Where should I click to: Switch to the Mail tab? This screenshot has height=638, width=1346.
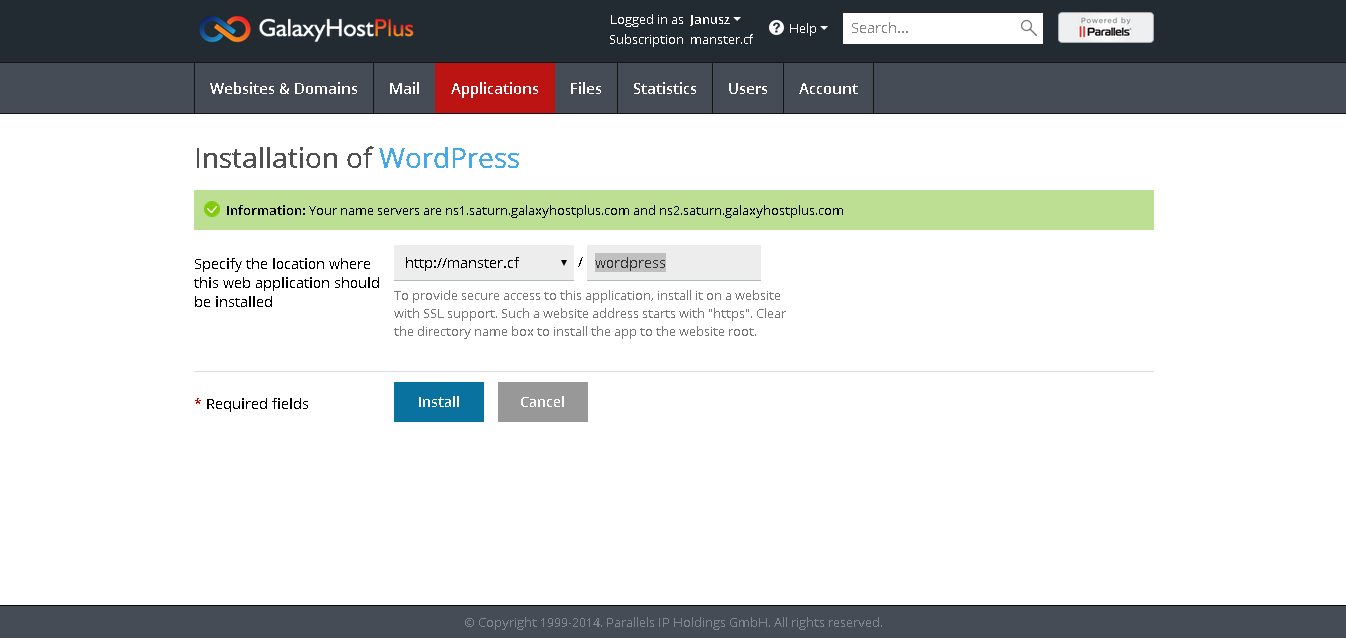coord(404,88)
